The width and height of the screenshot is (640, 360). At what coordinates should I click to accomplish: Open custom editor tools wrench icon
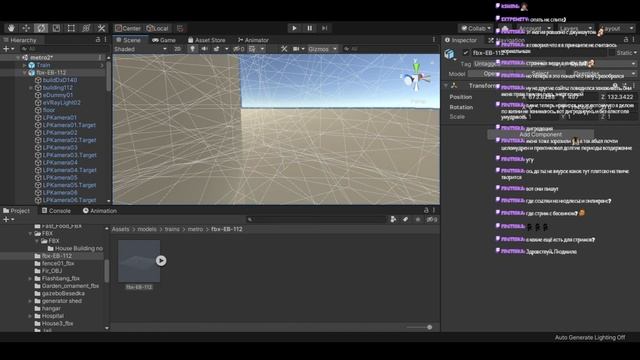click(x=101, y=28)
